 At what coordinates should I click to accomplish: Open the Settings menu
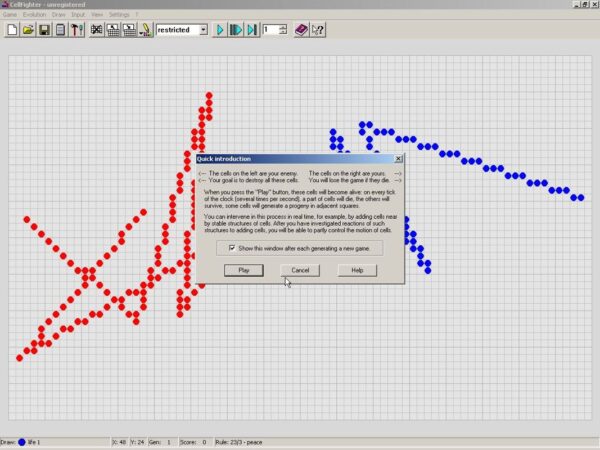point(119,15)
